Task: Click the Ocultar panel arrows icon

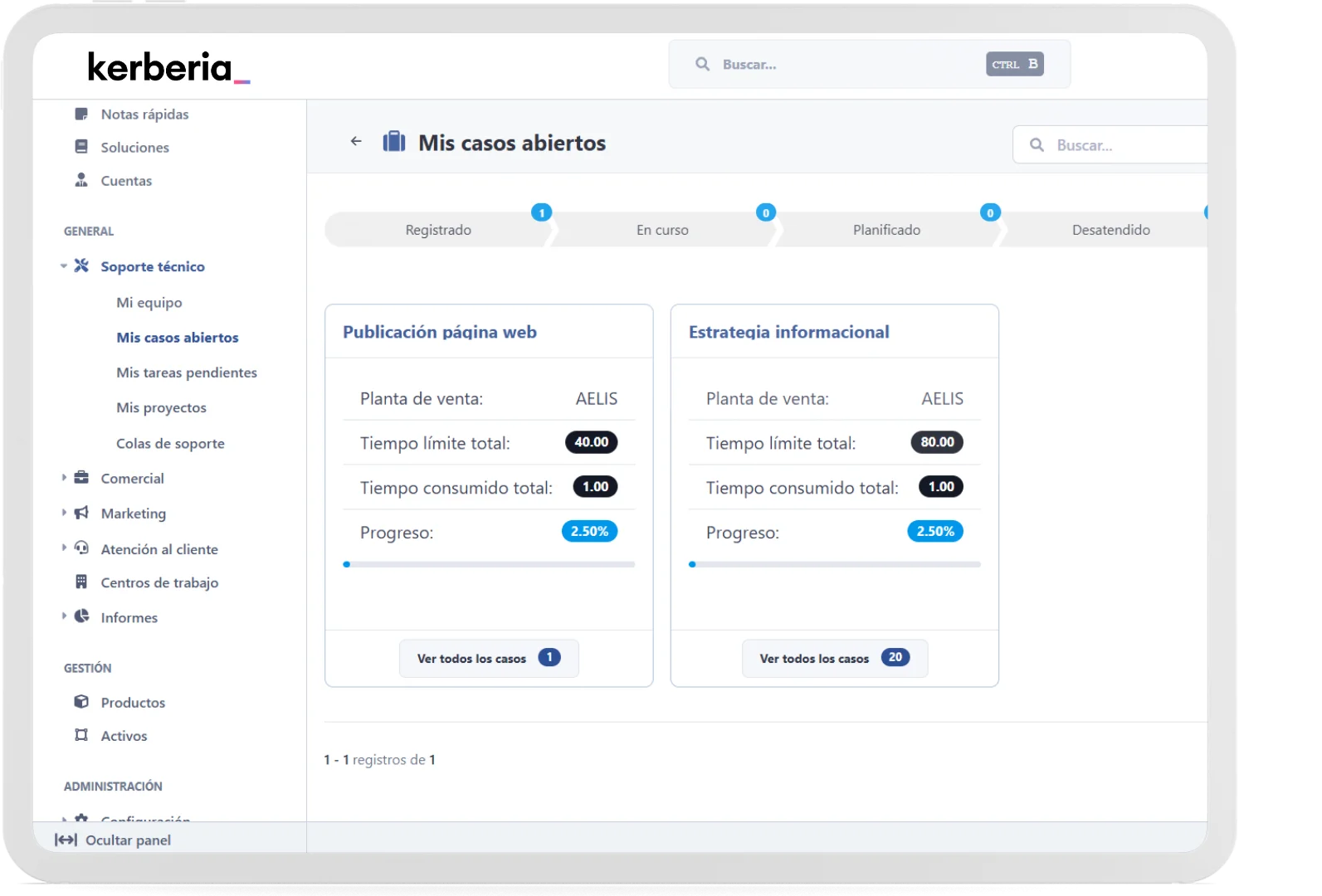Action: pos(66,840)
